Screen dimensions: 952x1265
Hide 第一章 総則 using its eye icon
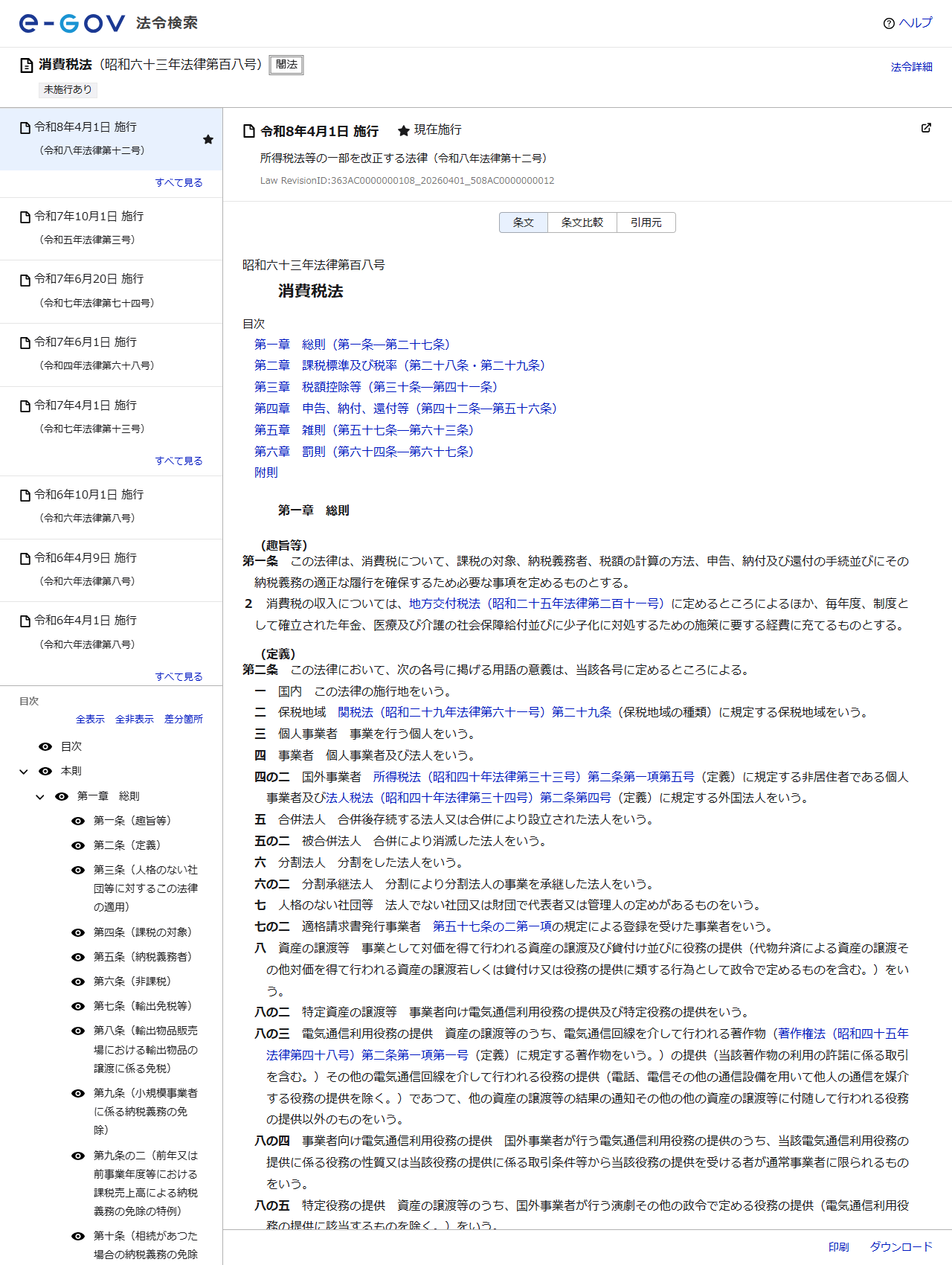62,796
